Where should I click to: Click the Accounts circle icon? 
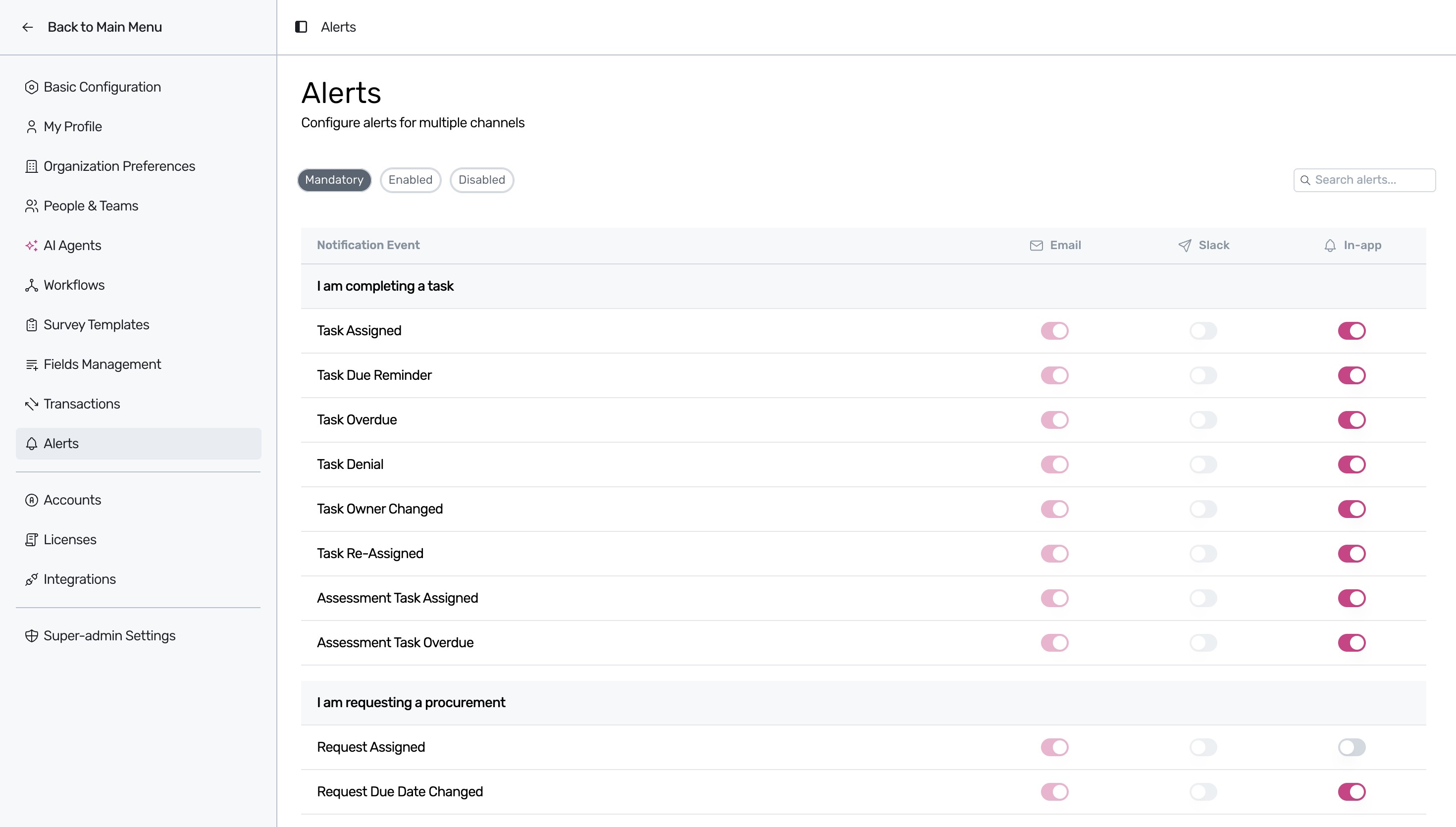[x=31, y=500]
